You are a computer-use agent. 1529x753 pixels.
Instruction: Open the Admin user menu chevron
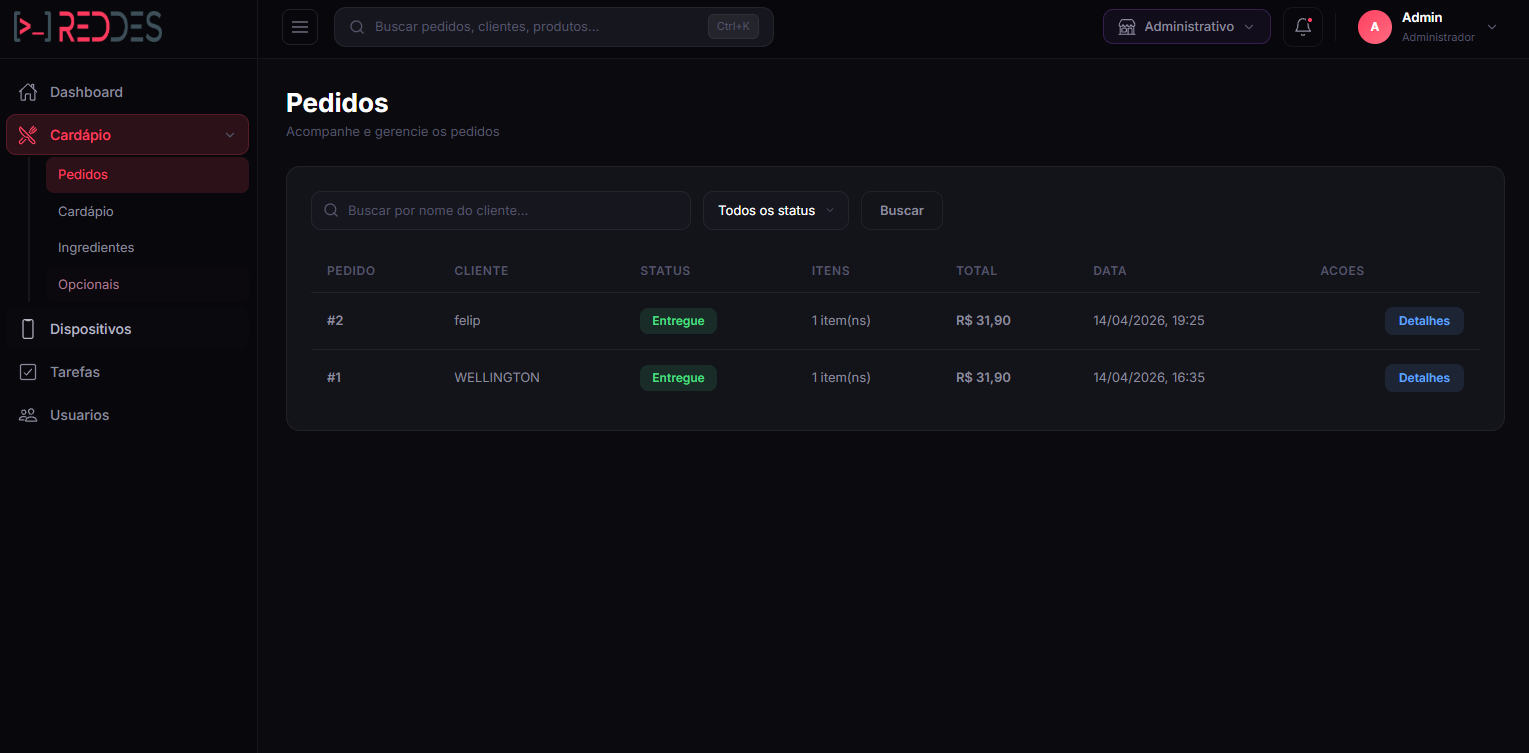click(1492, 27)
